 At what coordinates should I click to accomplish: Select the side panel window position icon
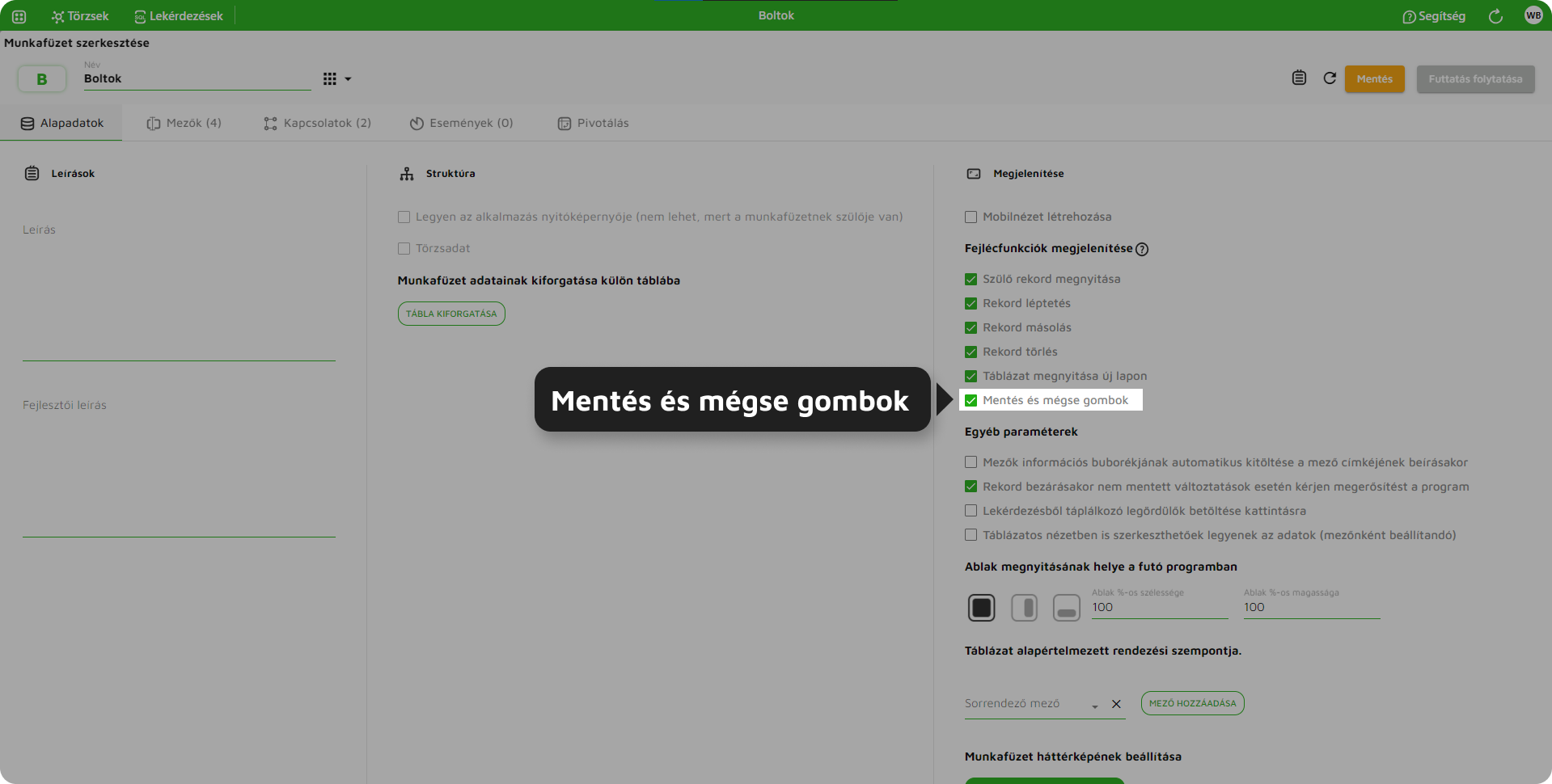[x=1025, y=608]
